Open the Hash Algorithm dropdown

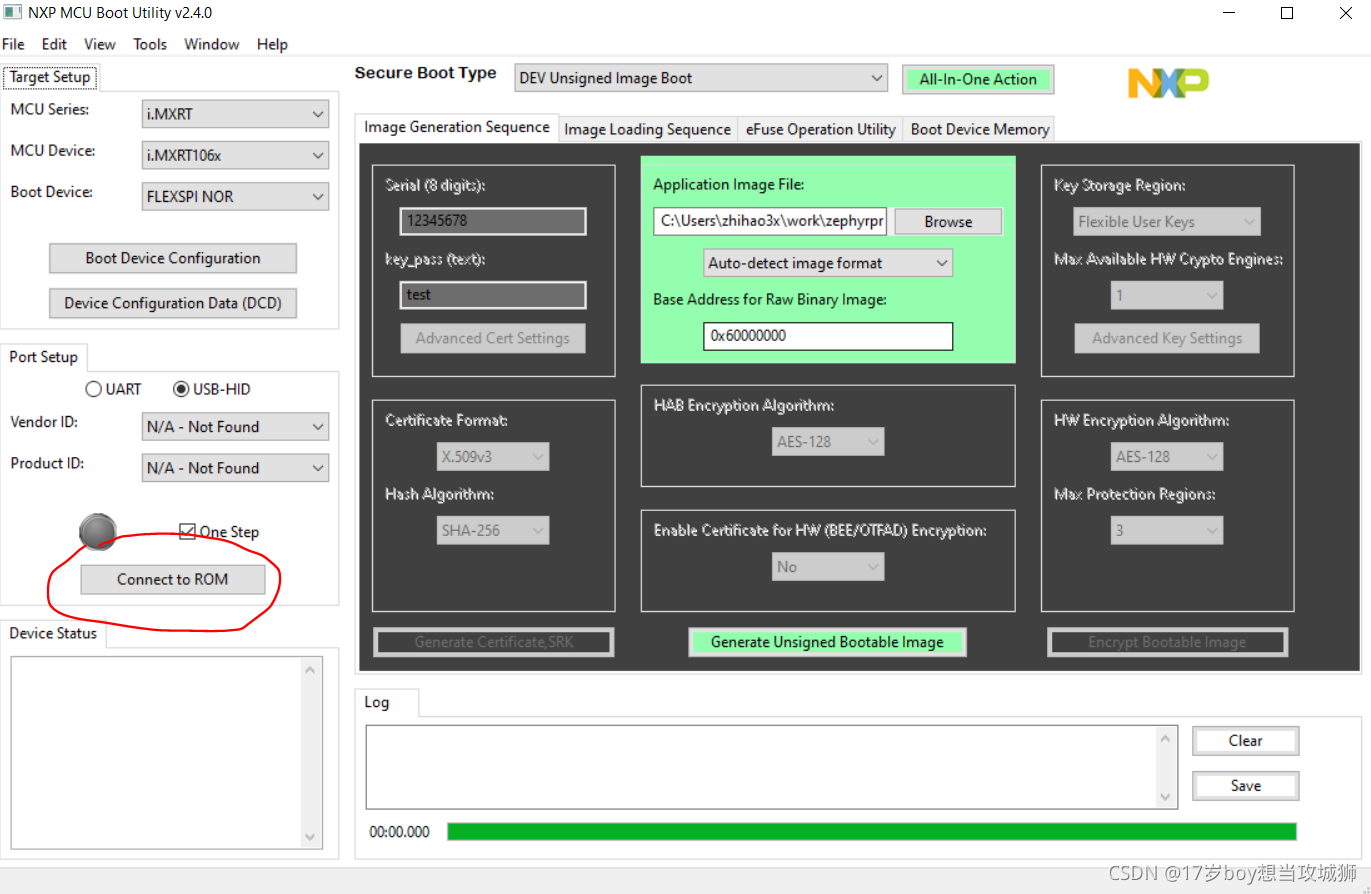pyautogui.click(x=493, y=531)
